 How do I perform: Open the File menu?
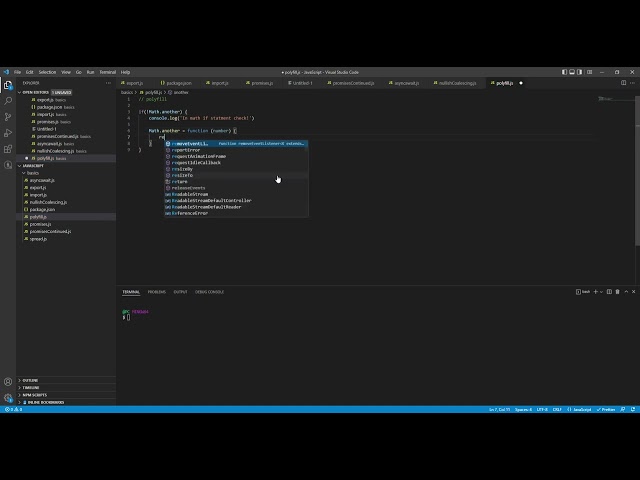pyautogui.click(x=18, y=72)
